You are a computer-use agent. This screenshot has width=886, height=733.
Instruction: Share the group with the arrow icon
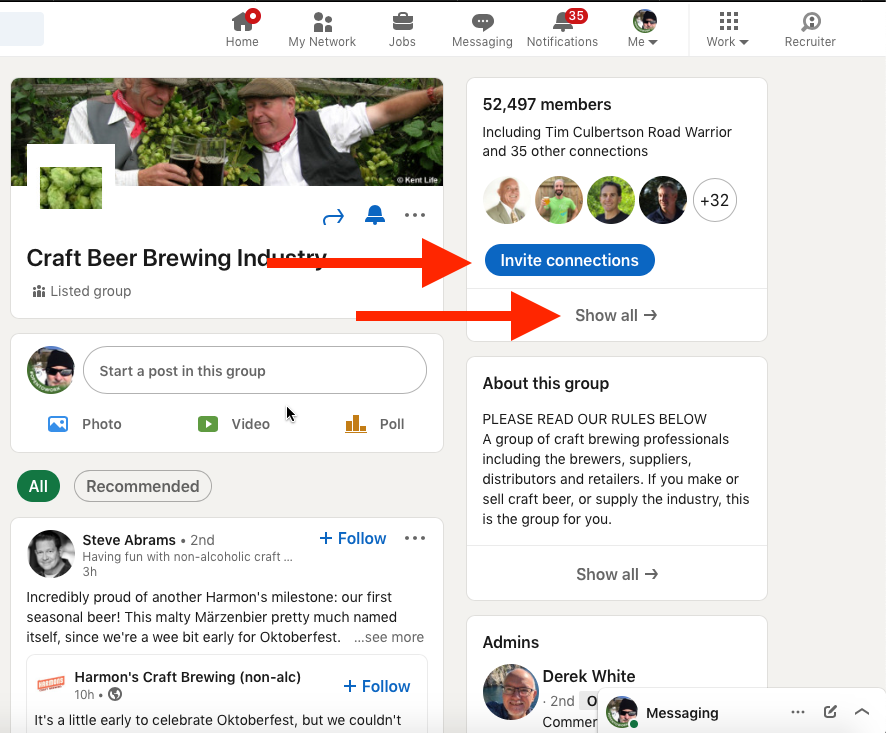(333, 216)
